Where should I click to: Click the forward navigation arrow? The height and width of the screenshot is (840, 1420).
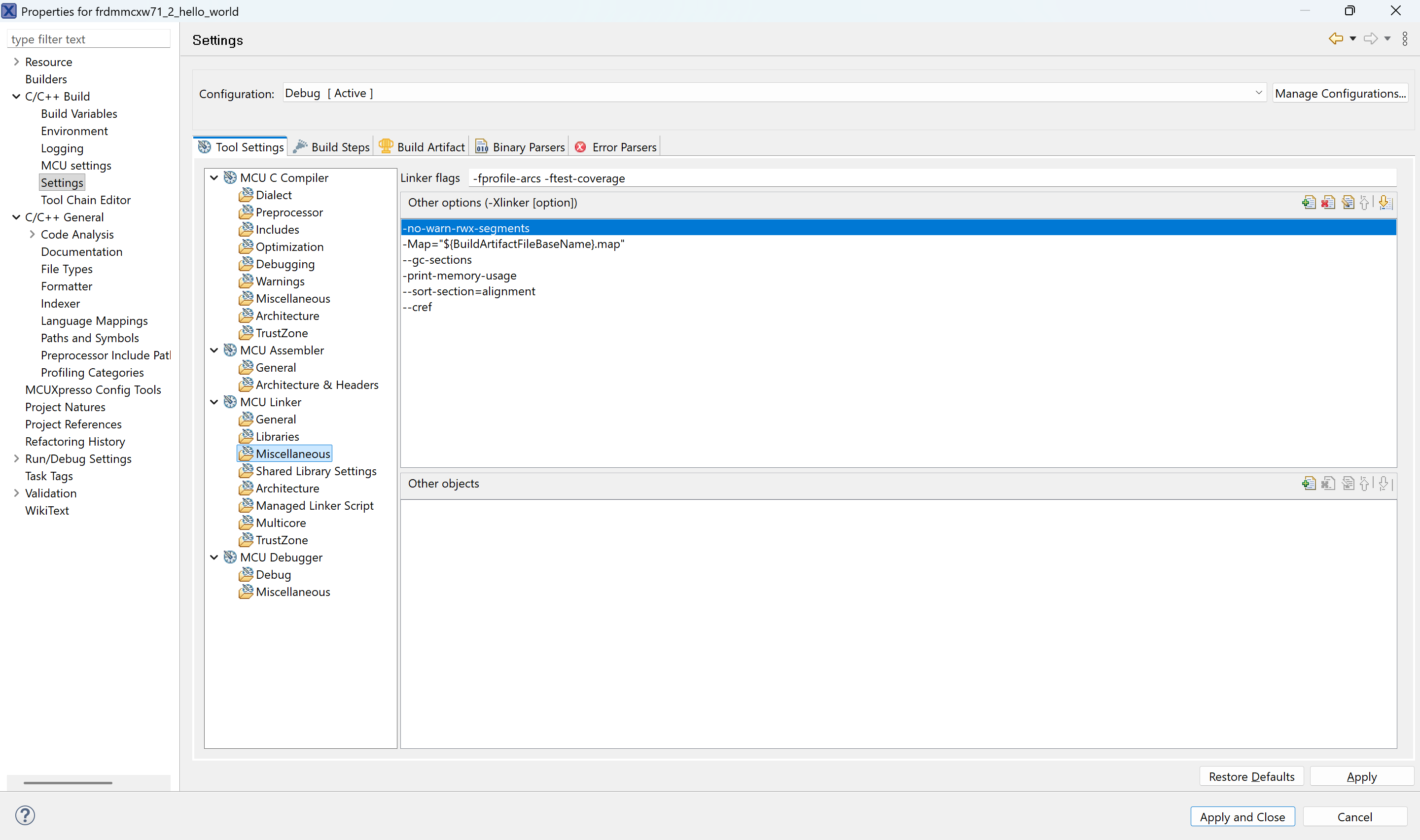click(x=1370, y=39)
